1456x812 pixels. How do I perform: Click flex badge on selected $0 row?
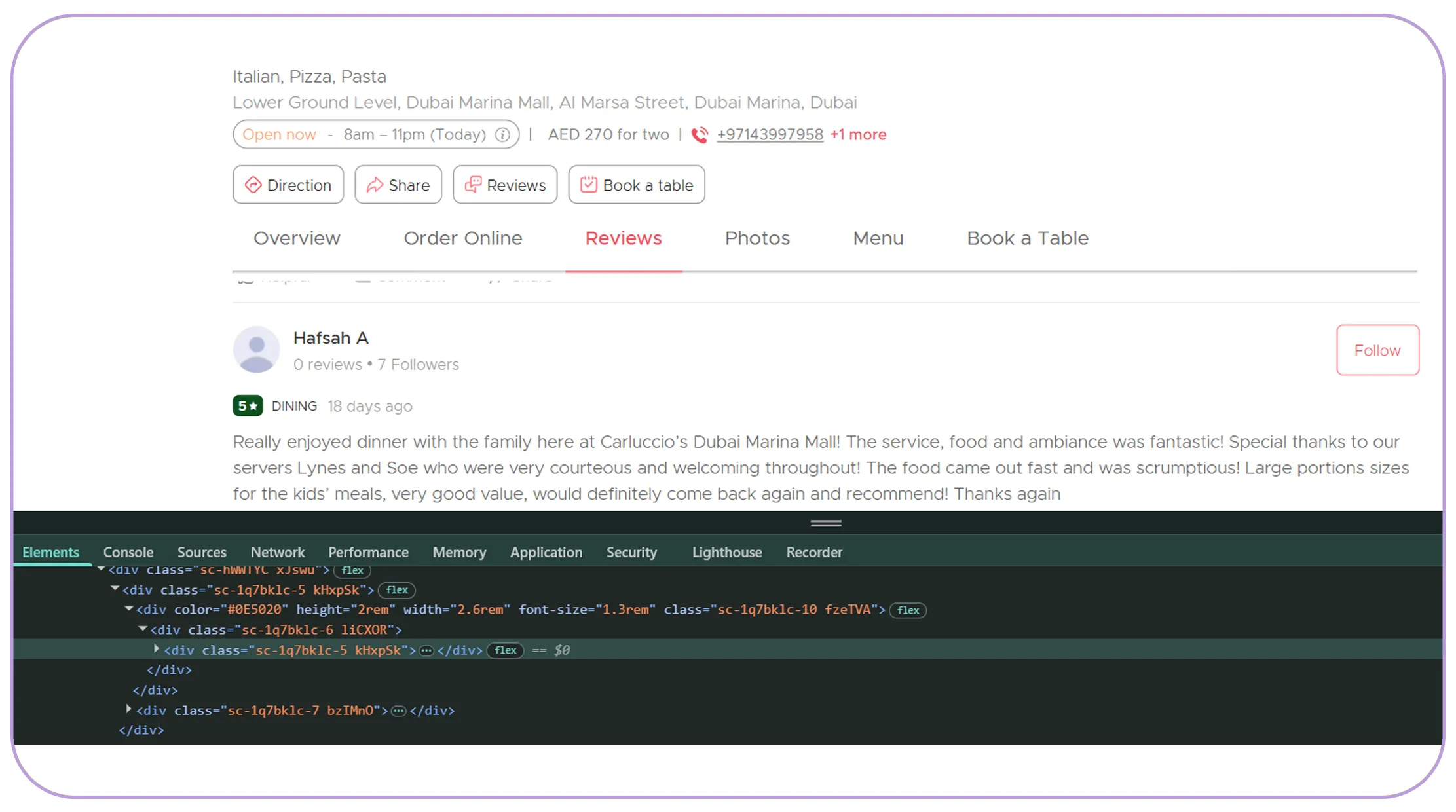505,650
